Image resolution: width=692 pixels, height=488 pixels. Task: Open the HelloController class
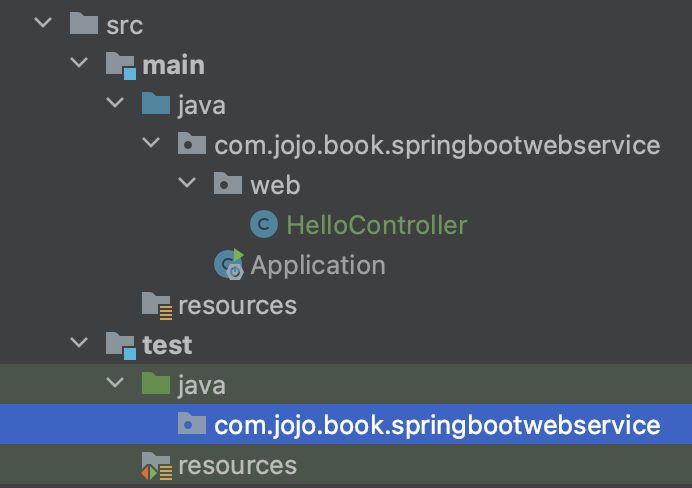pos(377,225)
